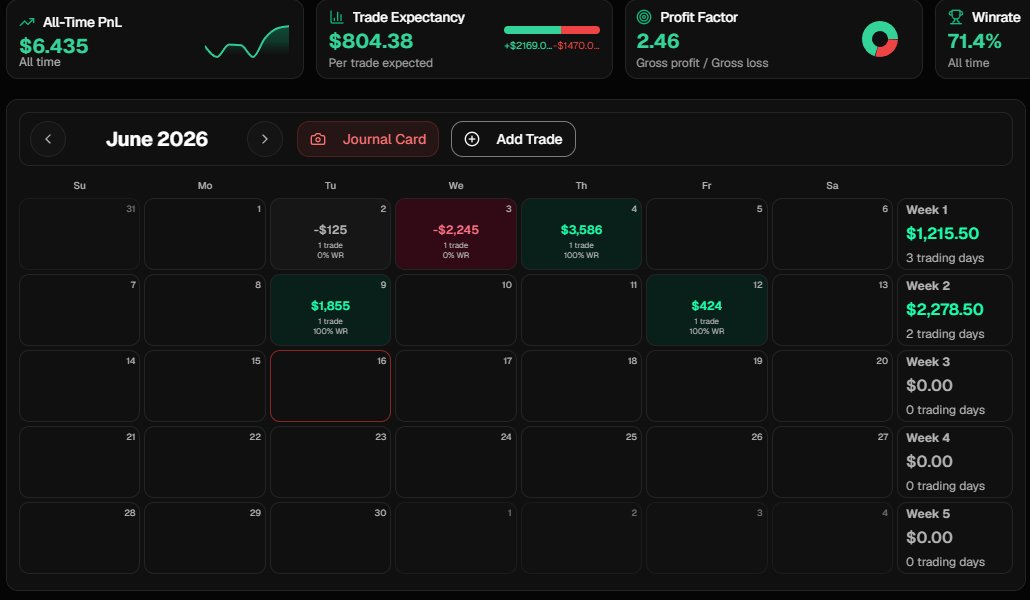This screenshot has width=1030, height=600.
Task: Click the Profit Factor donut chart
Action: 880,39
